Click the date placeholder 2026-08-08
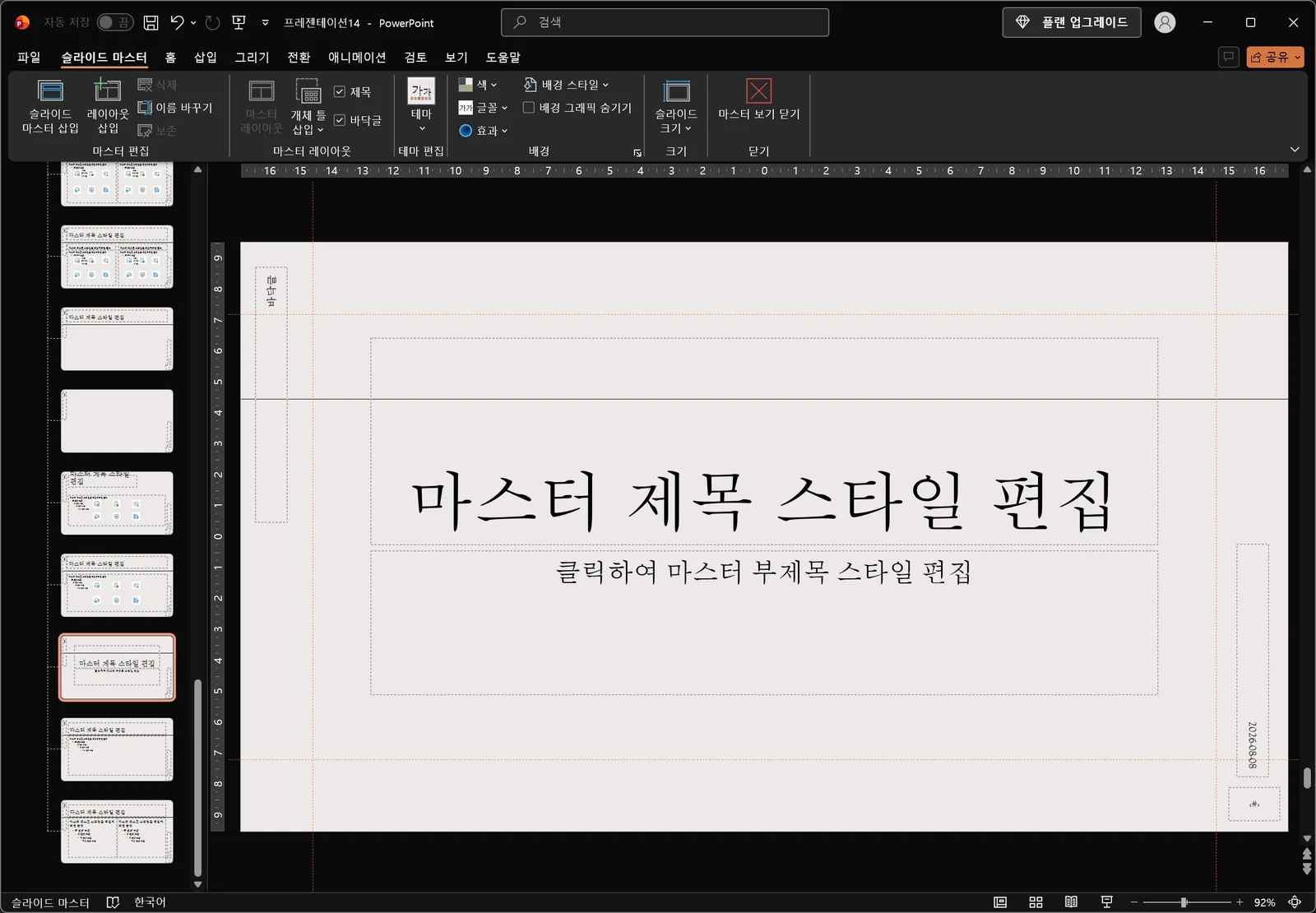 pos(1252,745)
